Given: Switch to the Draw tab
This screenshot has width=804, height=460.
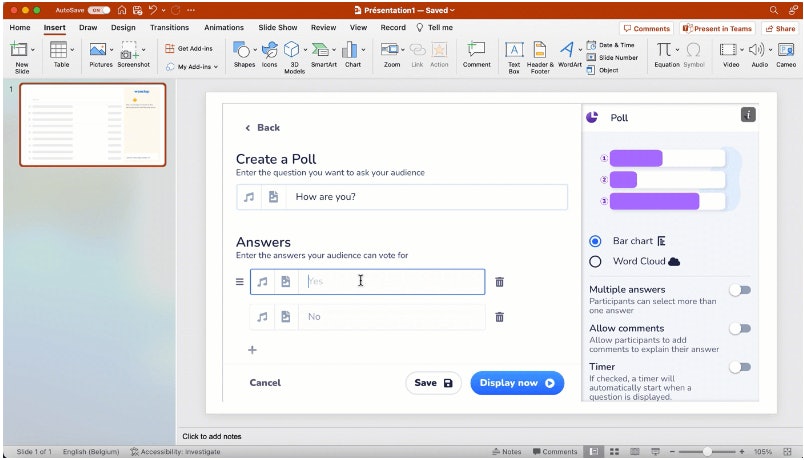Looking at the screenshot, I should pyautogui.click(x=88, y=28).
